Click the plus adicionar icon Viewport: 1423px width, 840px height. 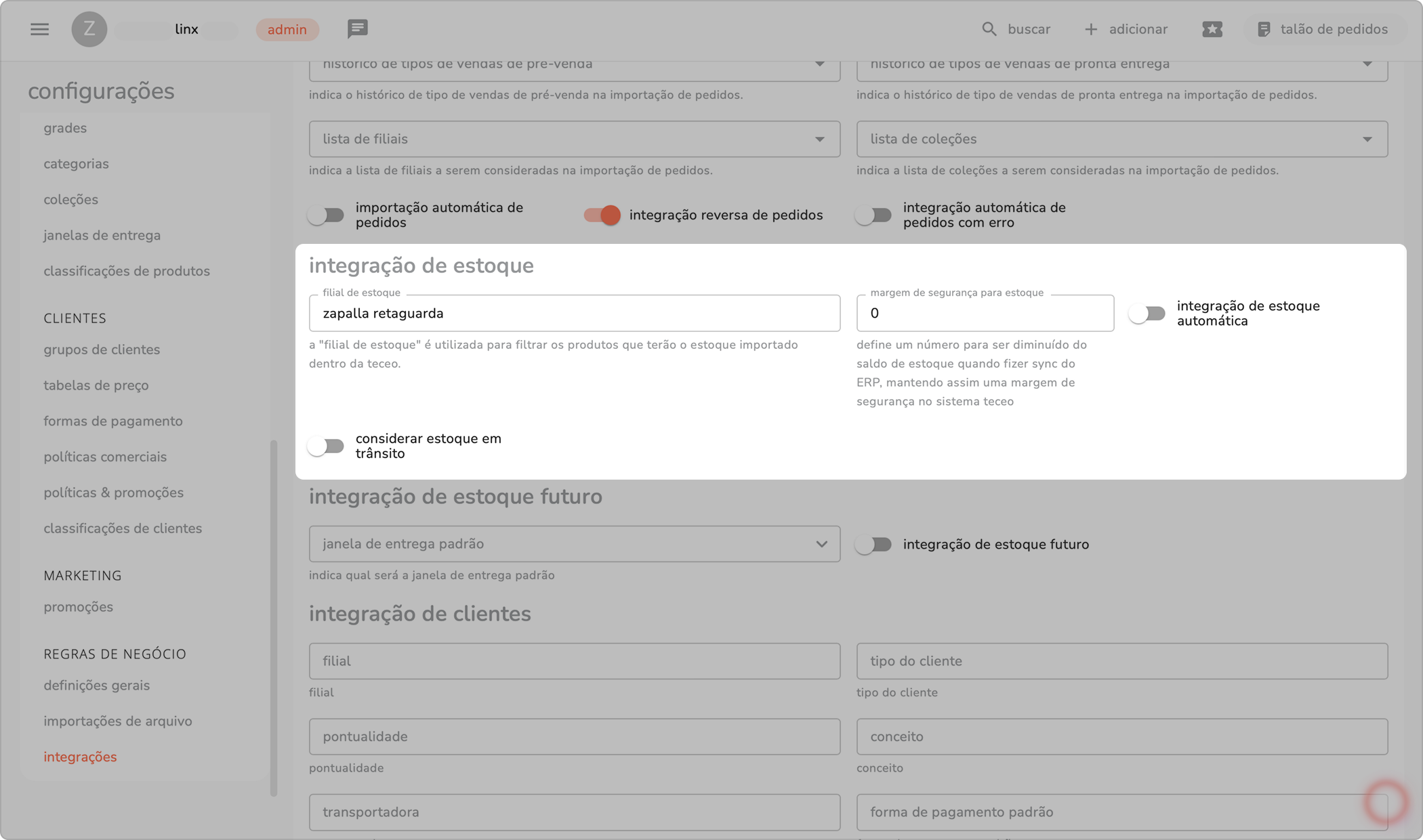[x=1090, y=29]
